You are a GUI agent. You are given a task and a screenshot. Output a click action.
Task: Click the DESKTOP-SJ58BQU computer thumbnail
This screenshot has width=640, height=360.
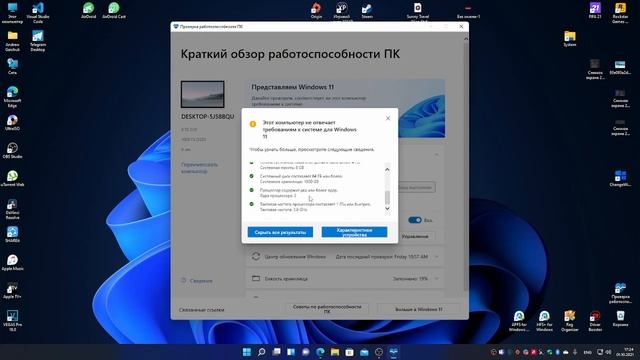(x=202, y=94)
